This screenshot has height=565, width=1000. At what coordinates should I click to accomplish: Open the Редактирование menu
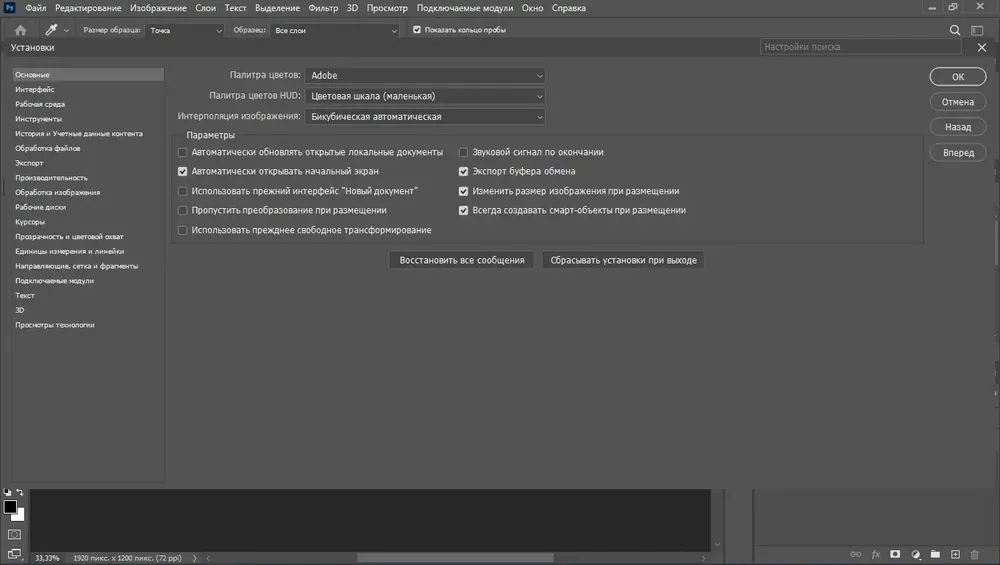[x=88, y=8]
